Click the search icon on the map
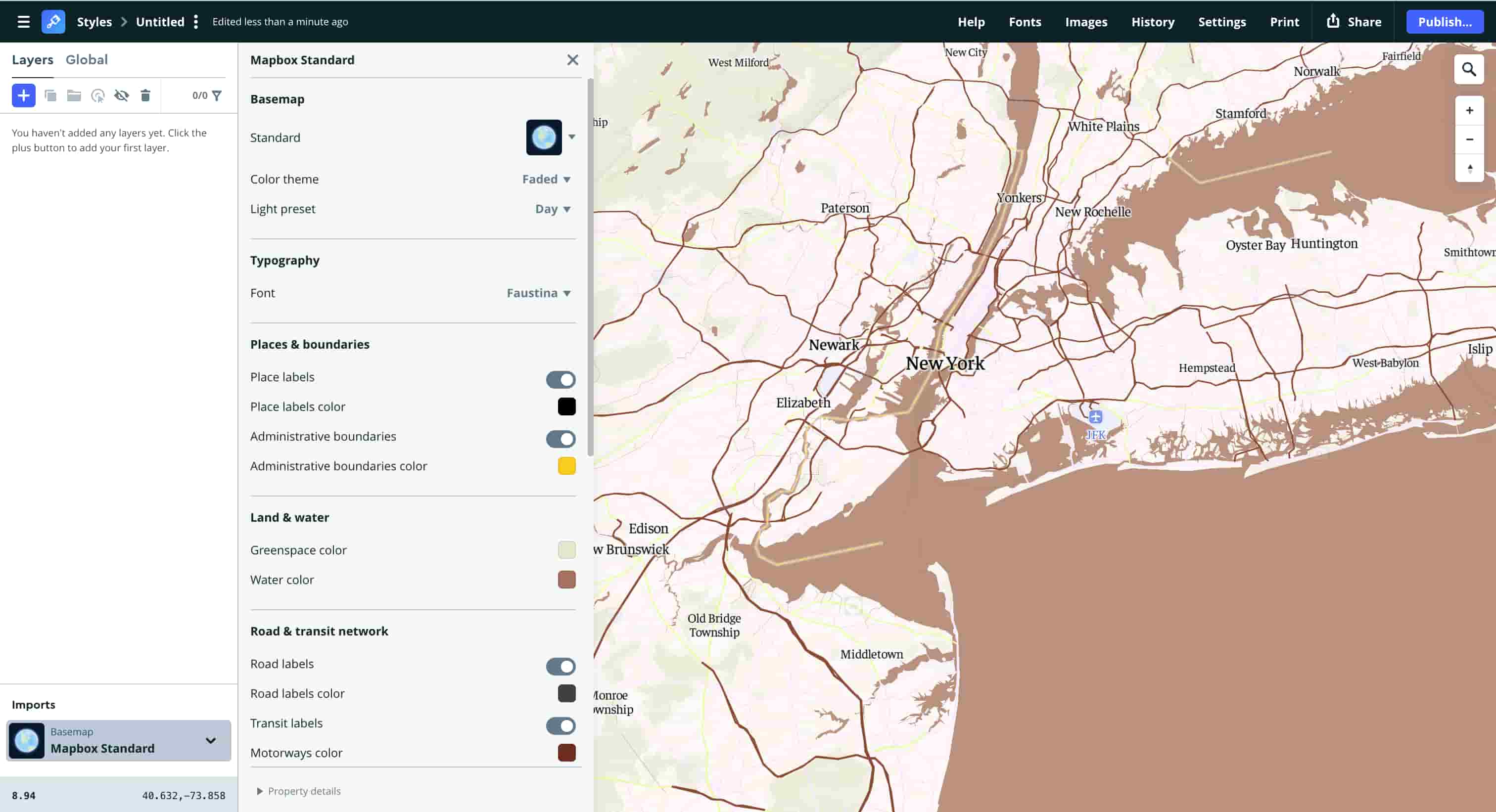The height and width of the screenshot is (812, 1496). (1469, 69)
